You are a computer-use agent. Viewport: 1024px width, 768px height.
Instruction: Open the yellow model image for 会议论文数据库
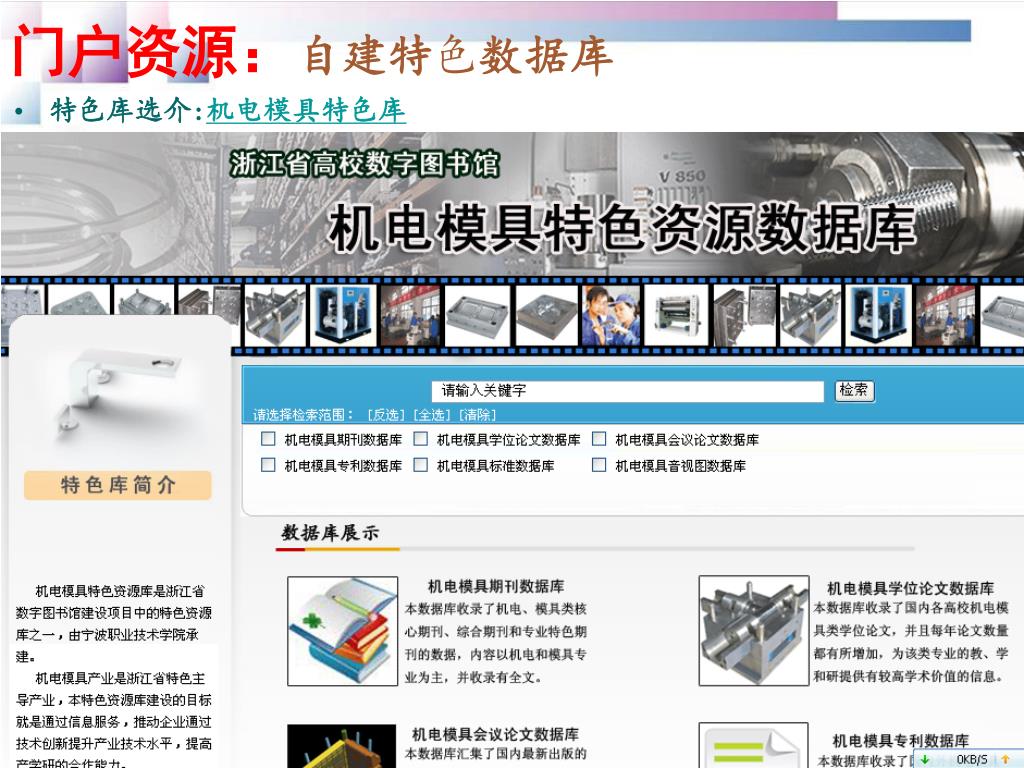click(342, 746)
